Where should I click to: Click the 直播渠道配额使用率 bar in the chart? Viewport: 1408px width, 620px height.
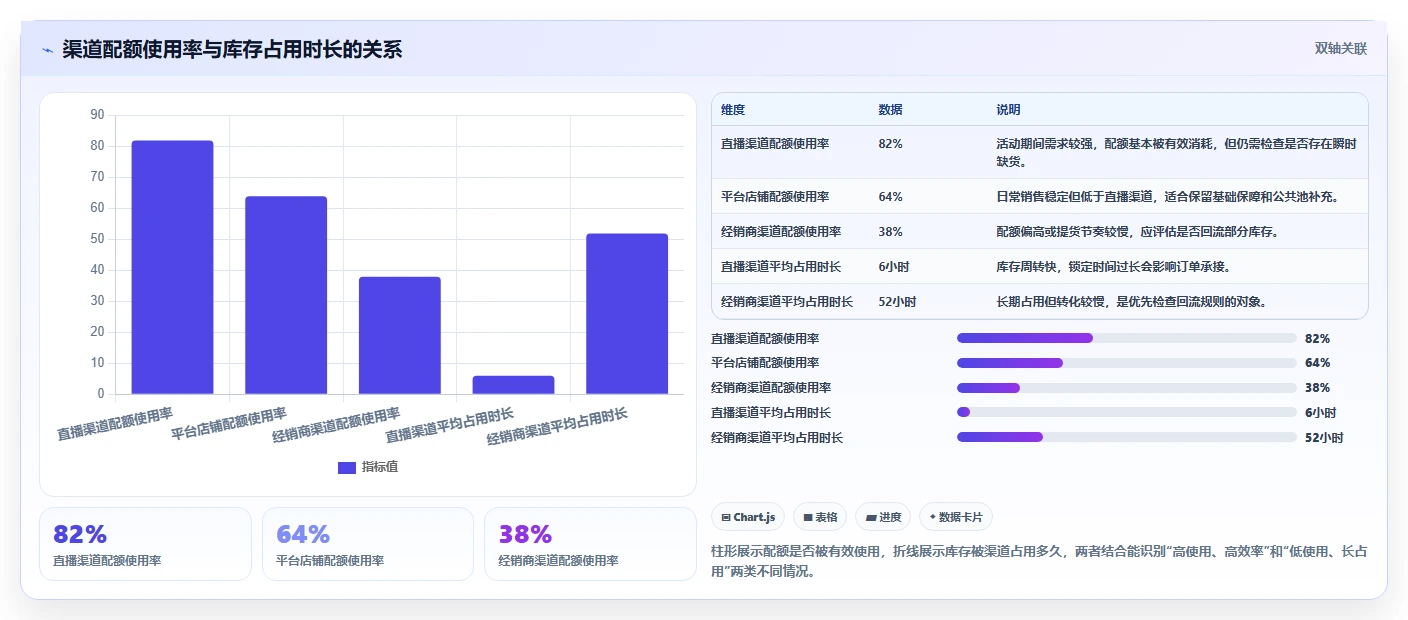click(172, 267)
